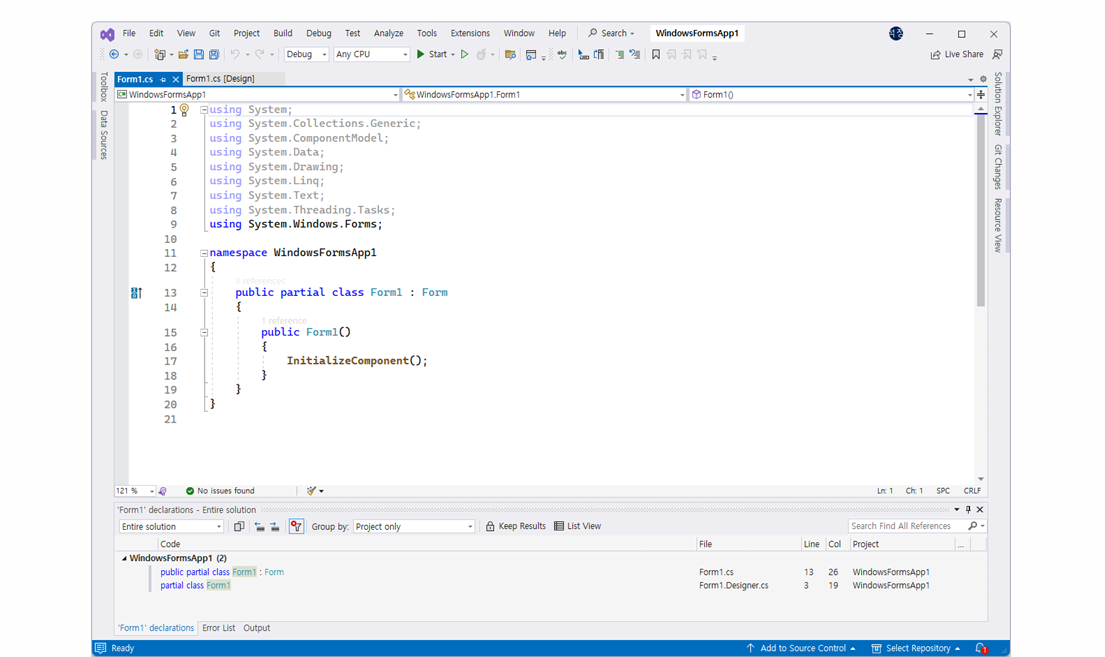
Task: Click the New Project toolbar icon
Action: [160, 54]
